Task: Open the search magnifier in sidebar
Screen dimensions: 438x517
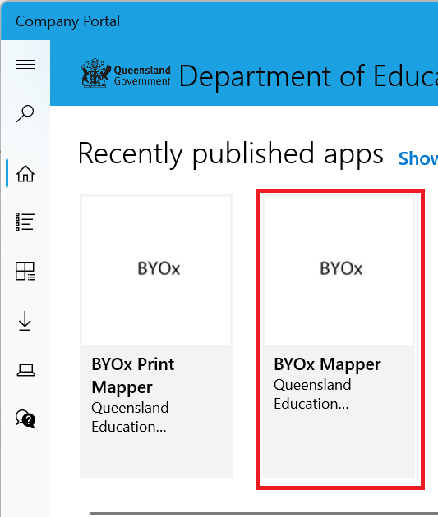Action: 25,113
